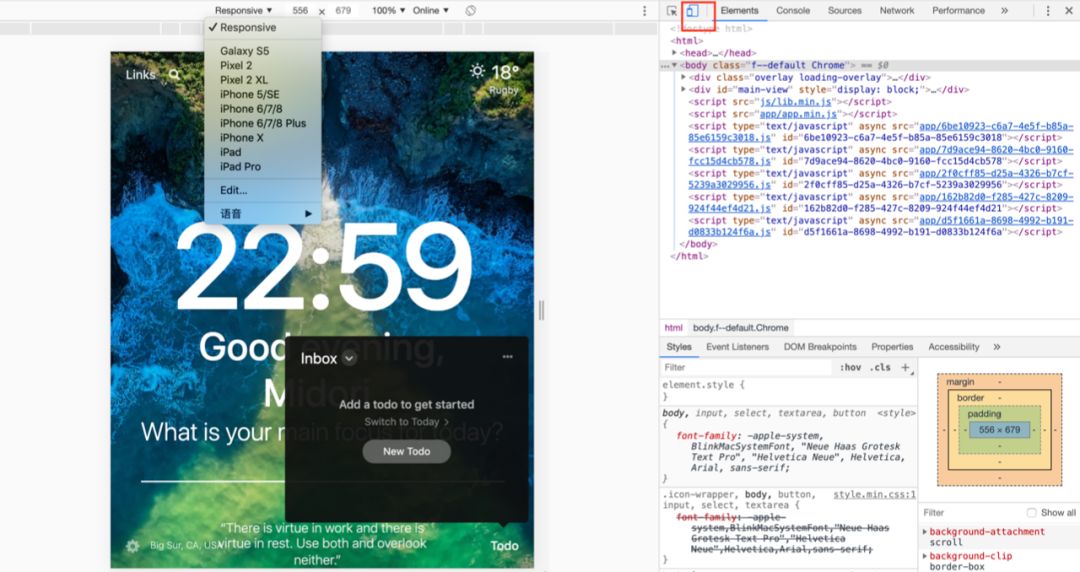Viewport: 1080px width, 572px height.
Task: Open the todo panel three-dot menu
Action: (508, 356)
